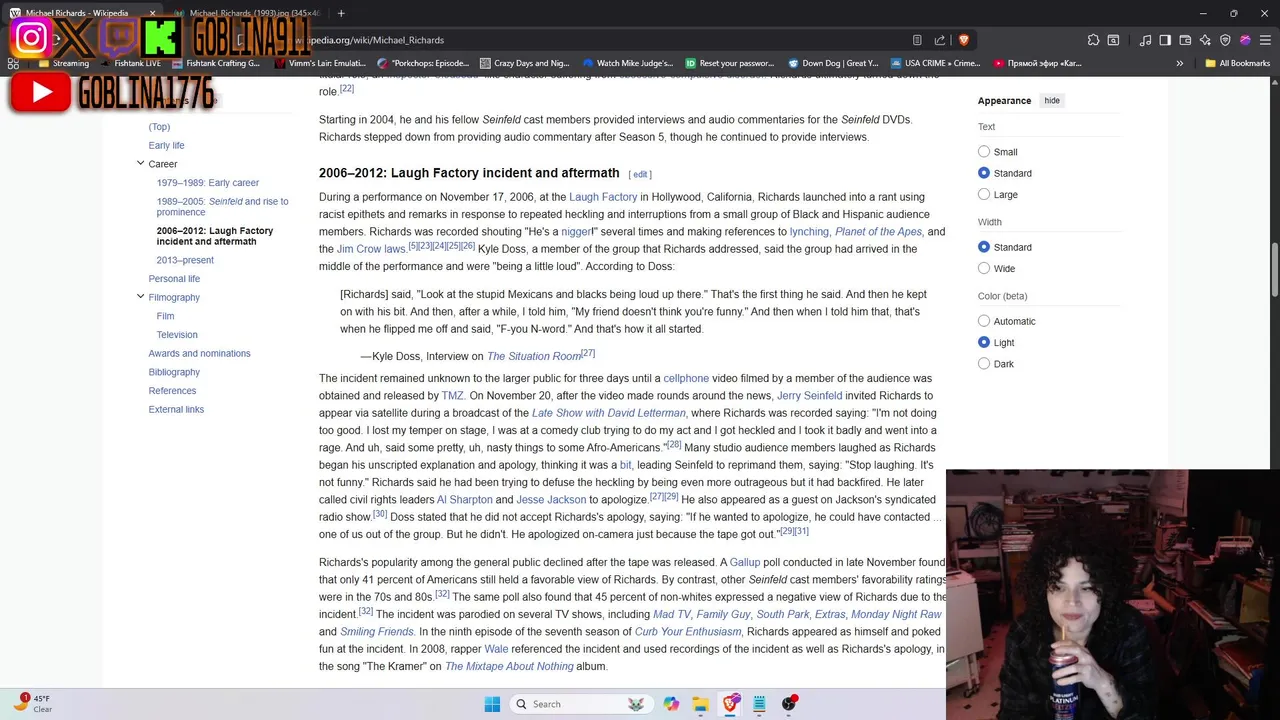Click the tab search icon in toolbar
Image resolution: width=1280 pixels, height=720 pixels.
(1113, 40)
